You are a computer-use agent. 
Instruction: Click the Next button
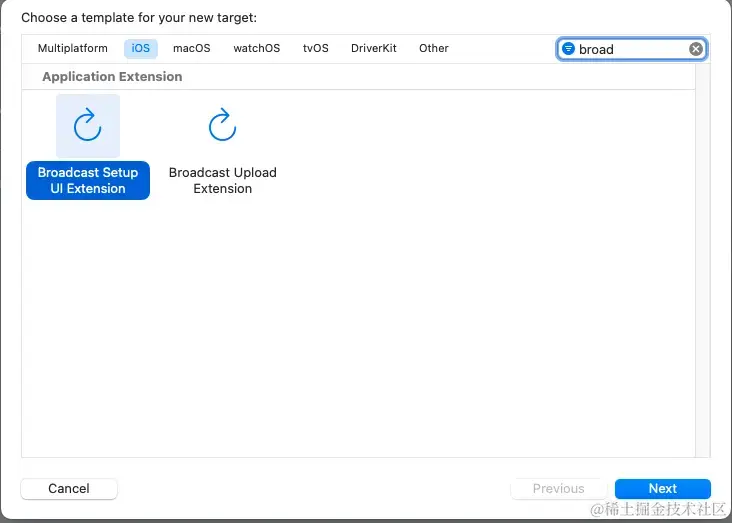pos(662,488)
